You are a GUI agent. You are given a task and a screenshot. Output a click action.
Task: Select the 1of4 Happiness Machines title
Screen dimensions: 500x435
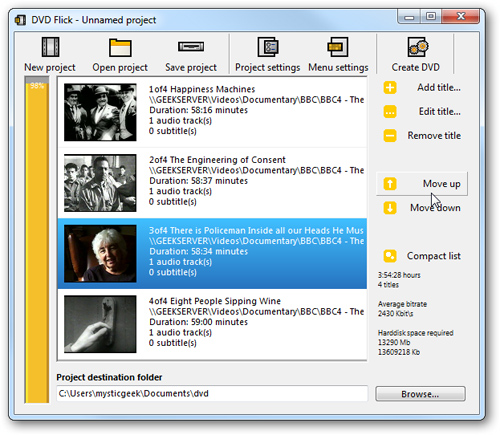212,112
